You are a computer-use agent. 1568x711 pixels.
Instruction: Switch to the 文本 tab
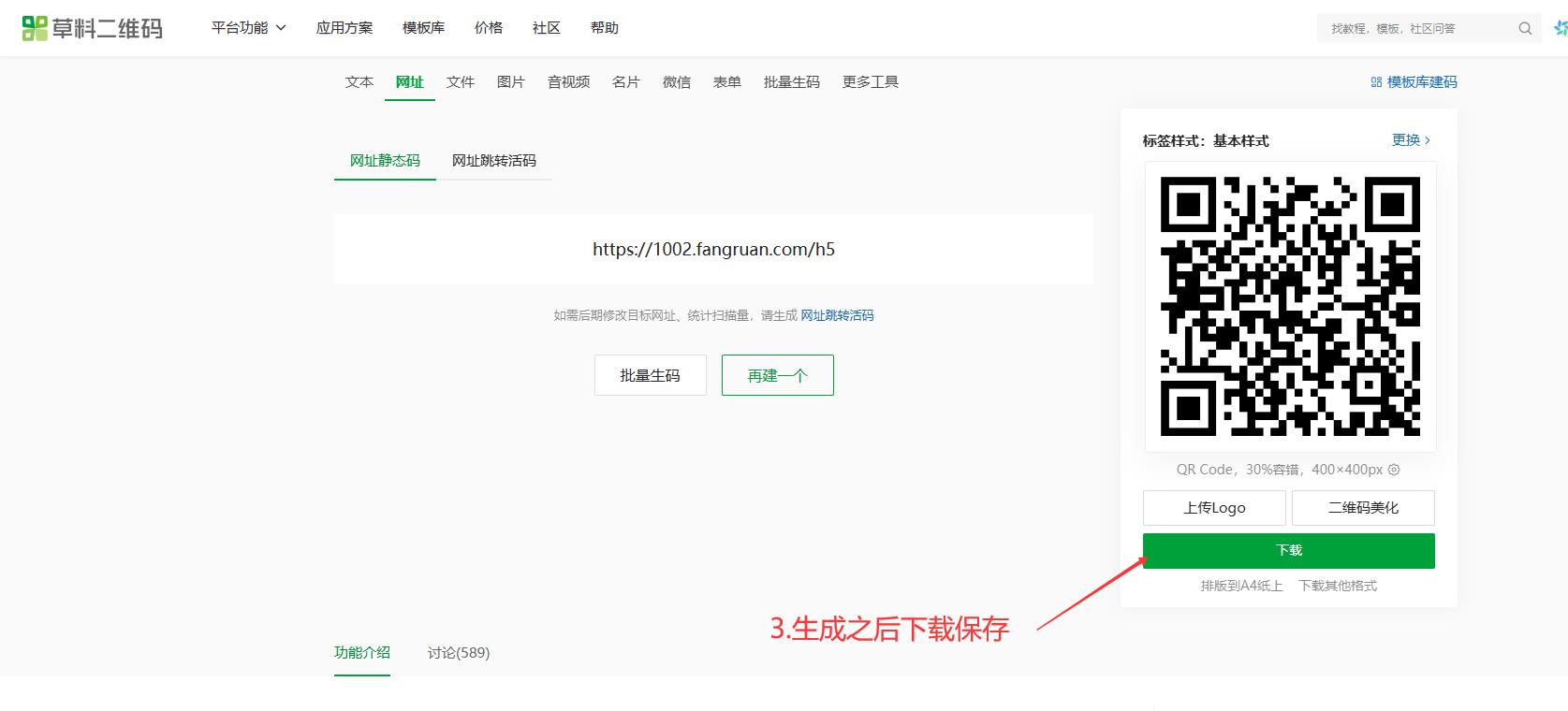click(x=359, y=82)
